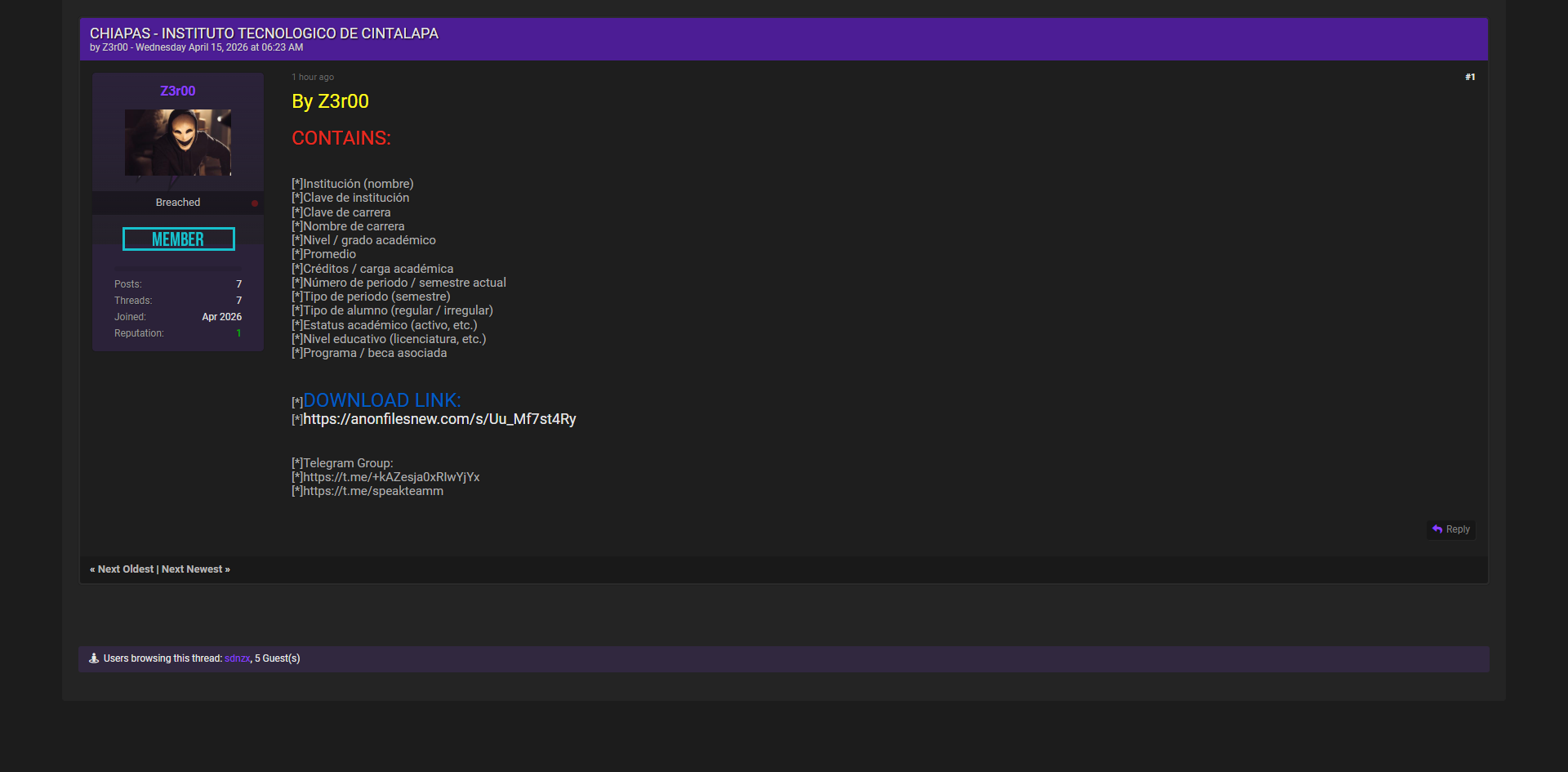Click the red 'CONTAINS:' heading
This screenshot has height=772, width=1568.
pos(341,138)
